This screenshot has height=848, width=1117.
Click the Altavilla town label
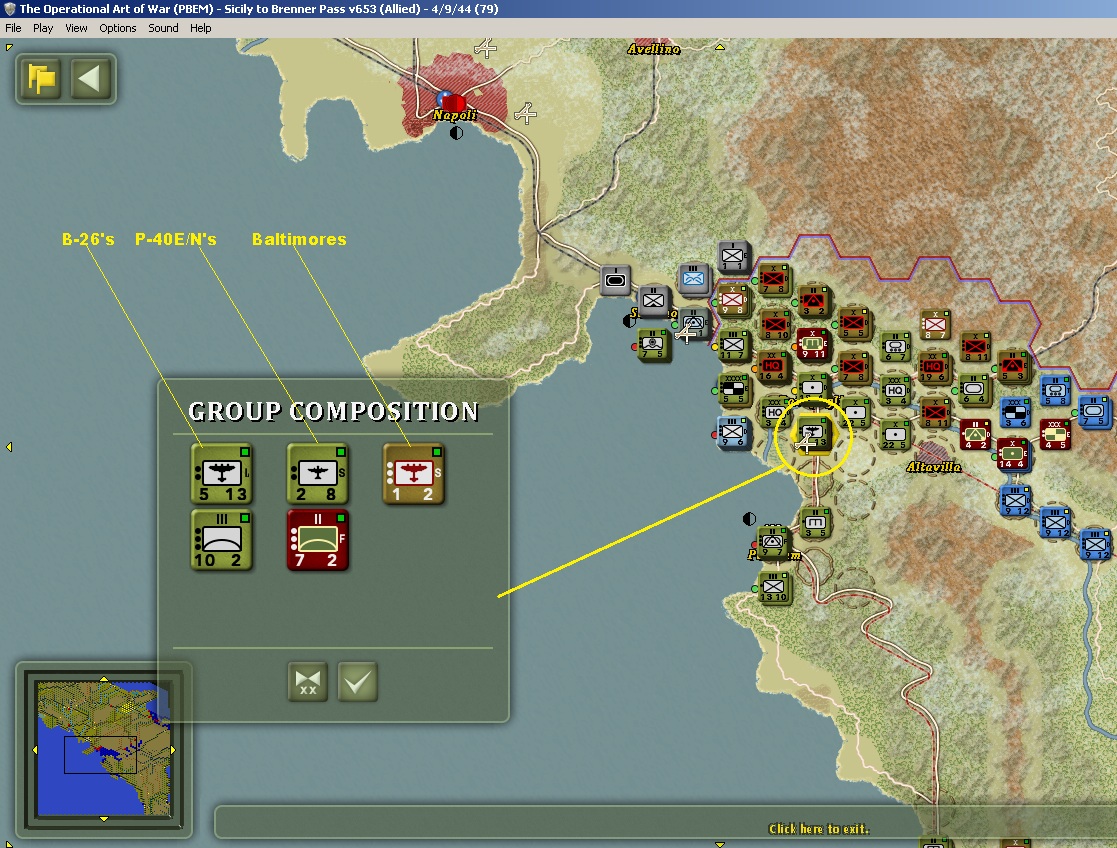pyautogui.click(x=933, y=467)
